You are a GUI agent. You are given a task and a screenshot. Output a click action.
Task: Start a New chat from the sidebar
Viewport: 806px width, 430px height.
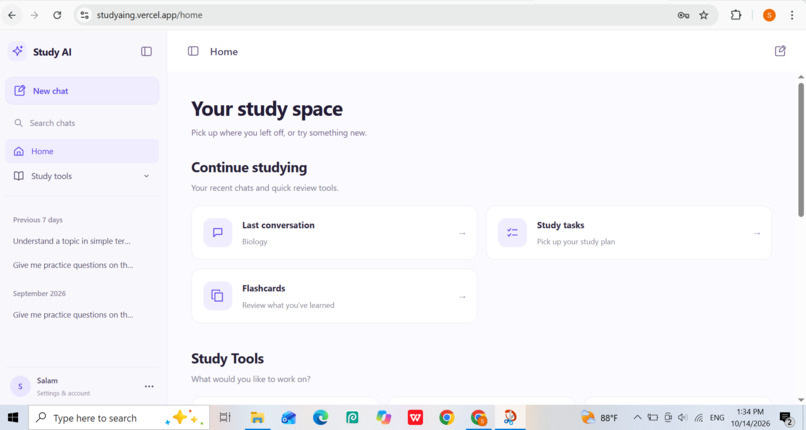(x=82, y=91)
